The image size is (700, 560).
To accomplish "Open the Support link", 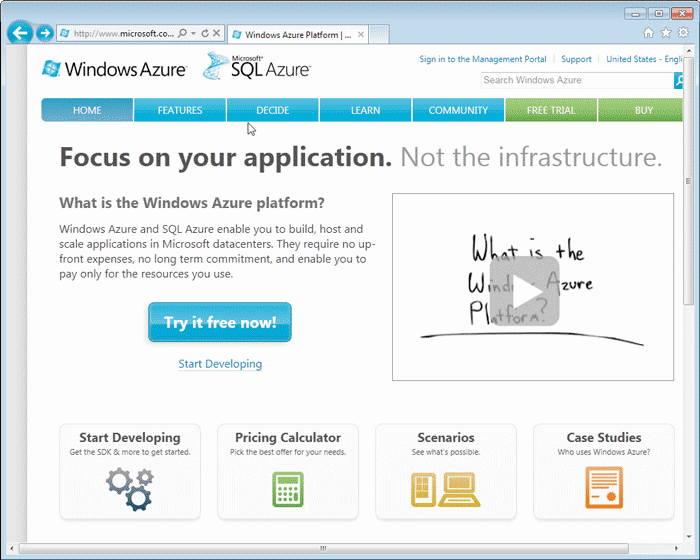I will coord(576,59).
